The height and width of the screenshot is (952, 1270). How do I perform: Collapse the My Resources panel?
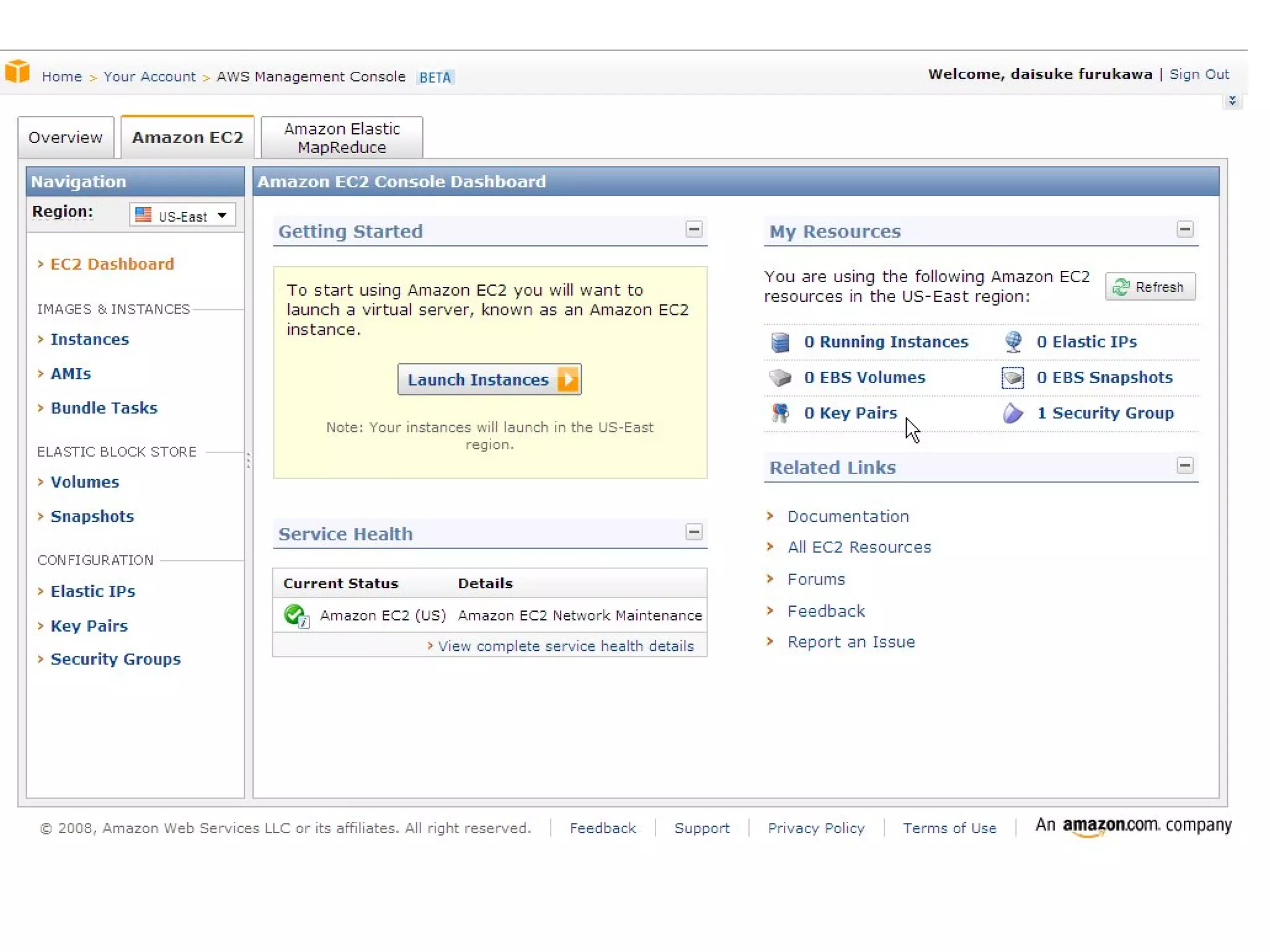pyautogui.click(x=1184, y=229)
